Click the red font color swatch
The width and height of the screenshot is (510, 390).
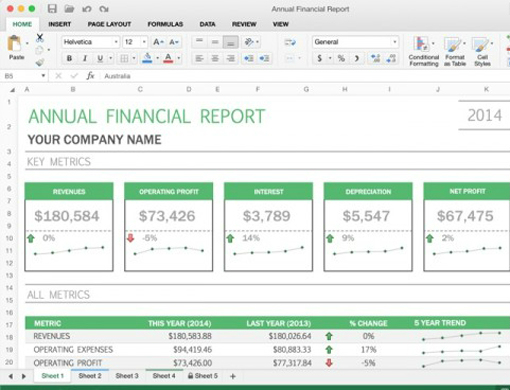coord(168,58)
